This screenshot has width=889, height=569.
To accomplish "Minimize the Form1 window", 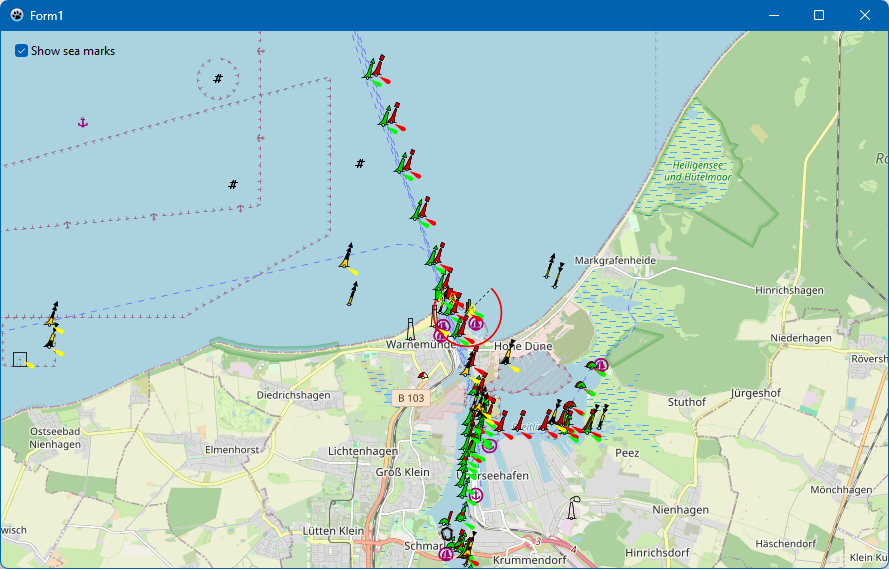I will coord(773,15).
